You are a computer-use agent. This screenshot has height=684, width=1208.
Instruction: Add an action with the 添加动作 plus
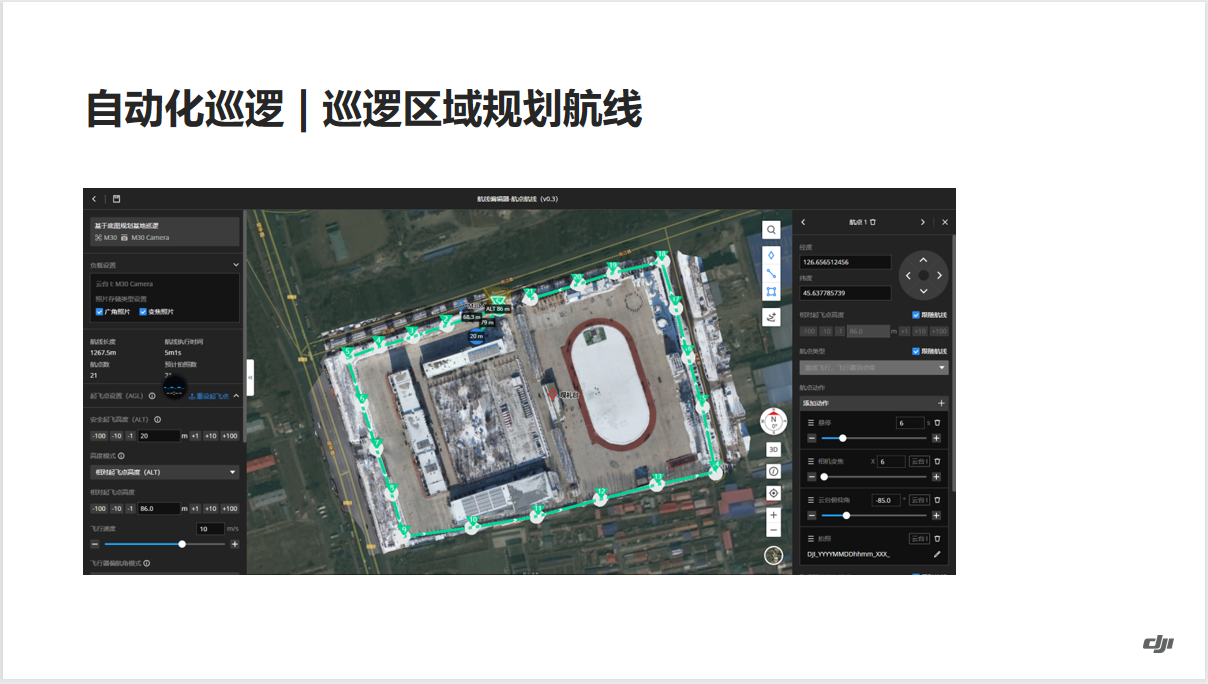[941, 403]
